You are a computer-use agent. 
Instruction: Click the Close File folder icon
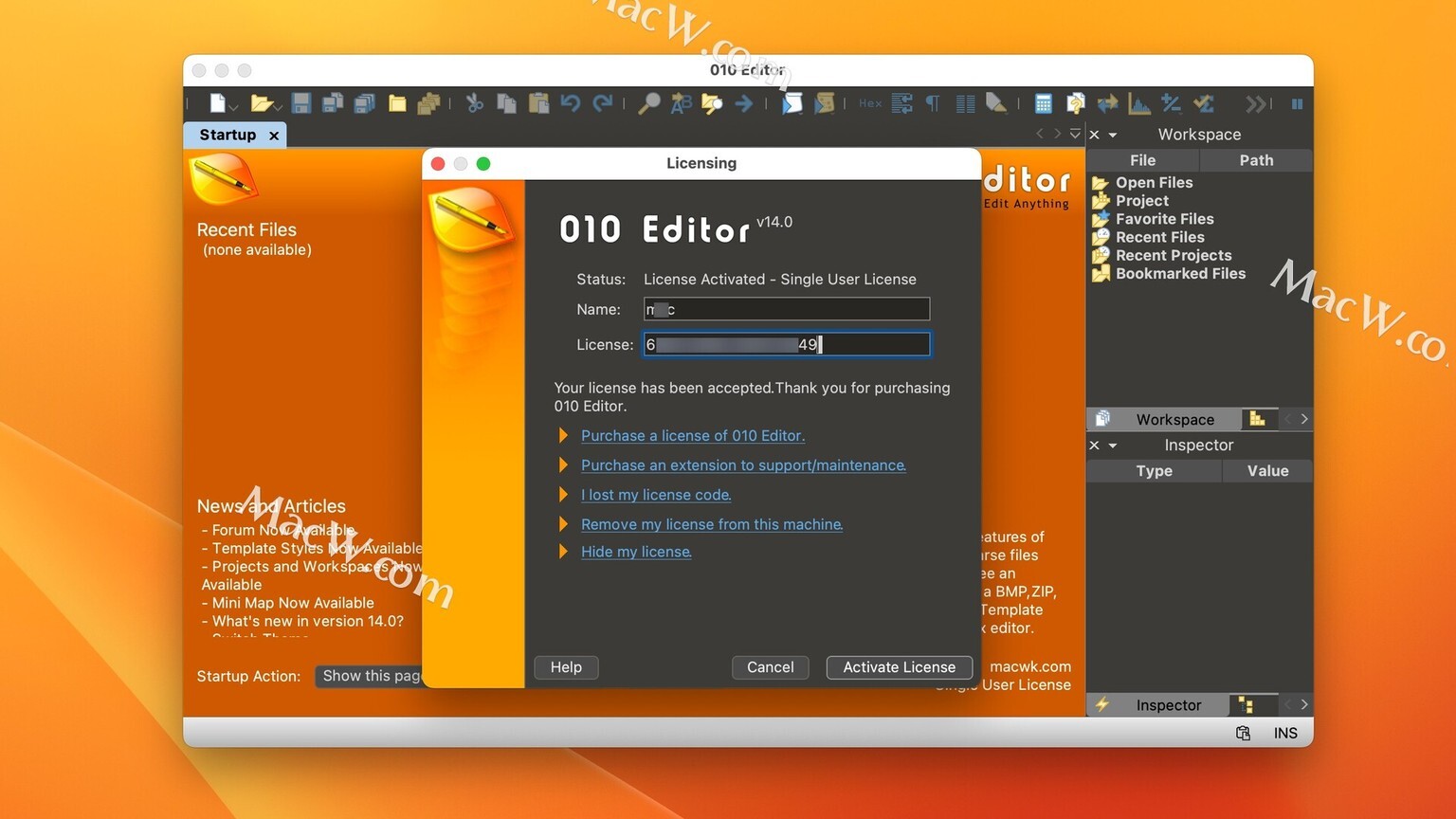point(397,103)
